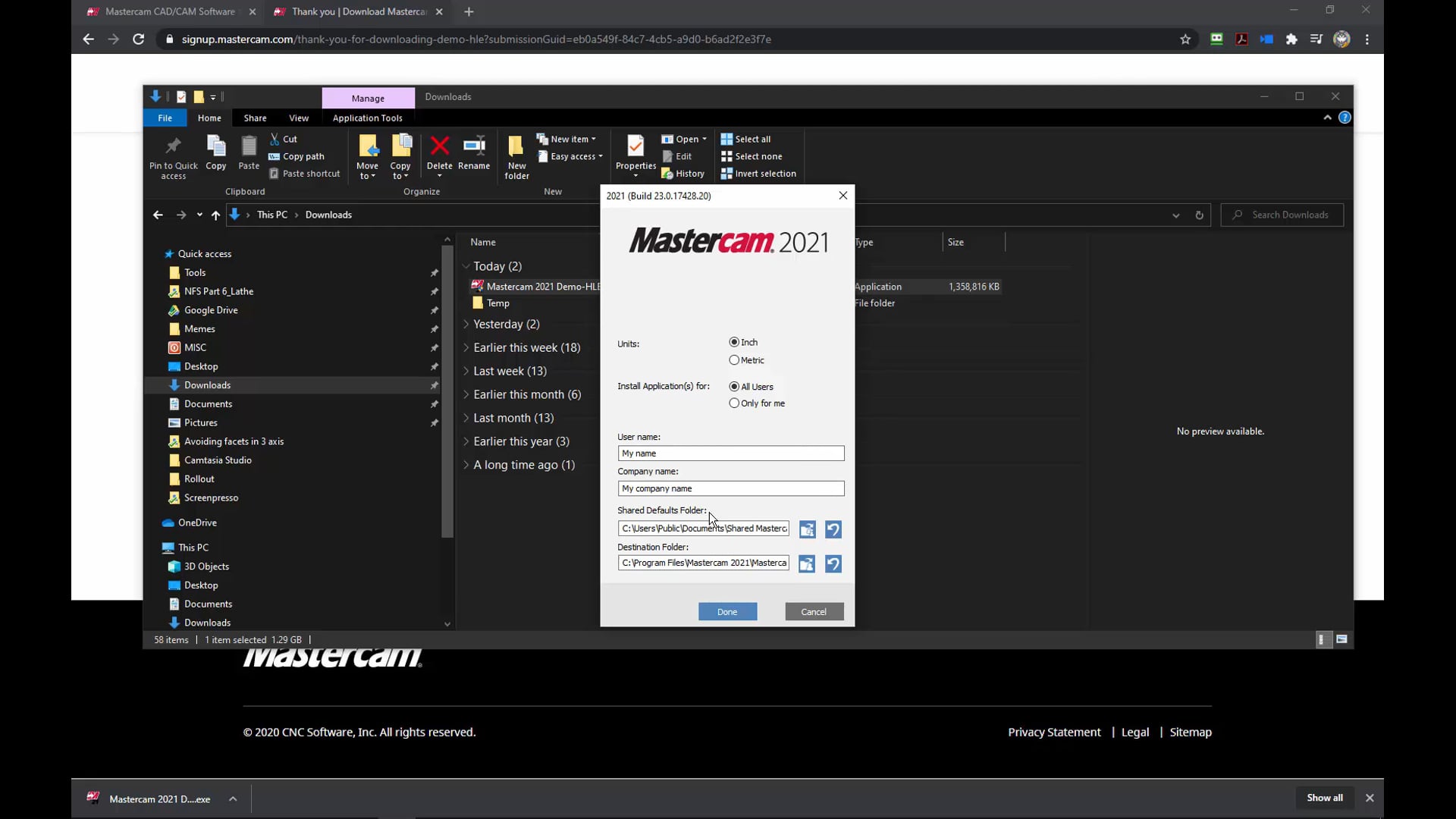Click the Company name field

pos(730,489)
